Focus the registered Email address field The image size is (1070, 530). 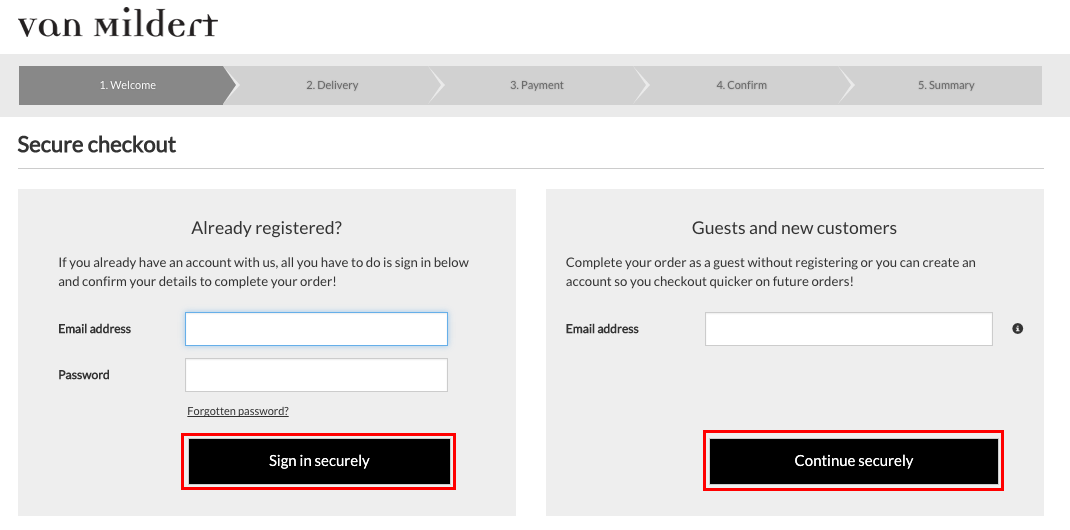point(316,329)
